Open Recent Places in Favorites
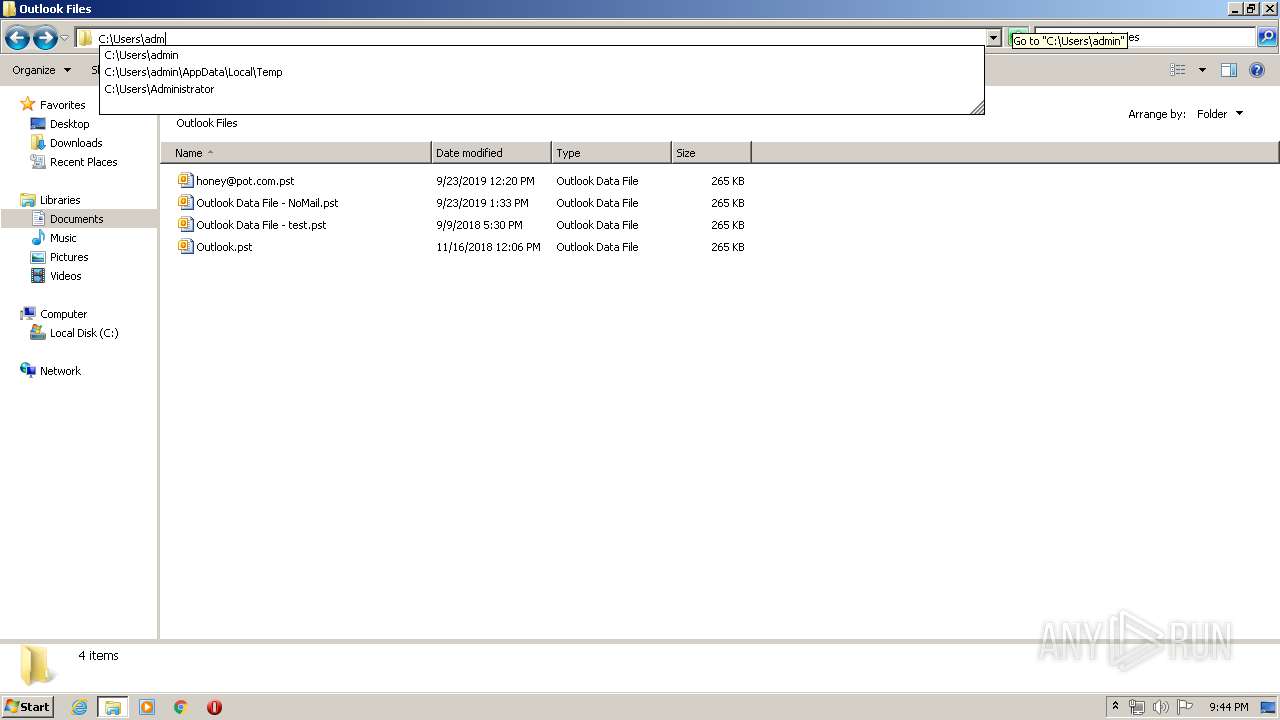 pyautogui.click(x=83, y=162)
